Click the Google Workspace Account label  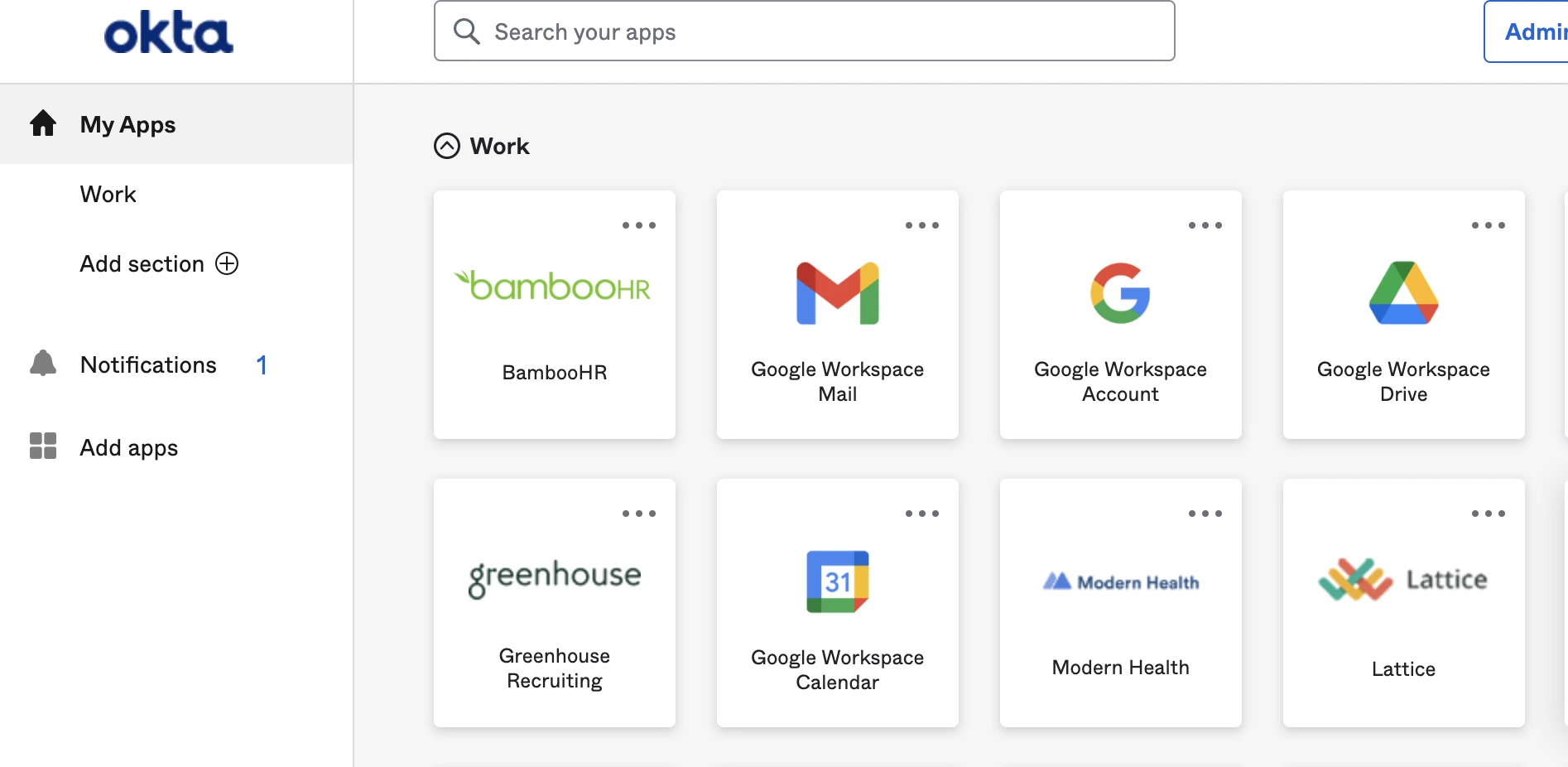point(1121,382)
